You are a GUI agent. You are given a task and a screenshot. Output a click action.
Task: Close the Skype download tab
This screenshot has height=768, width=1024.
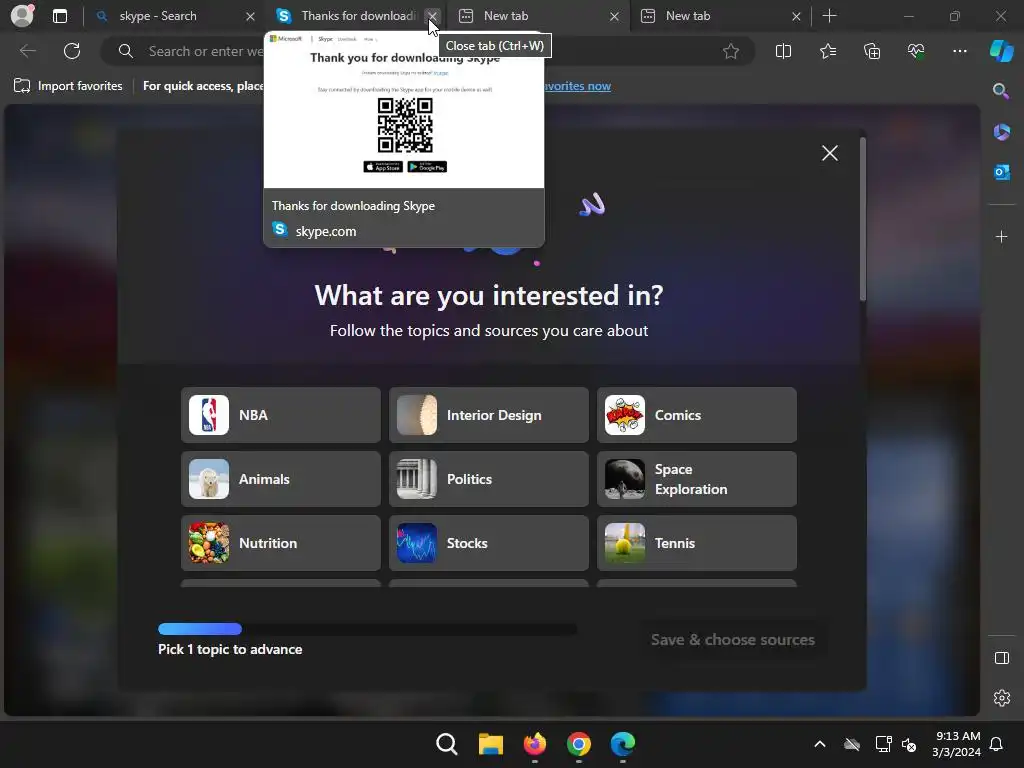click(432, 16)
